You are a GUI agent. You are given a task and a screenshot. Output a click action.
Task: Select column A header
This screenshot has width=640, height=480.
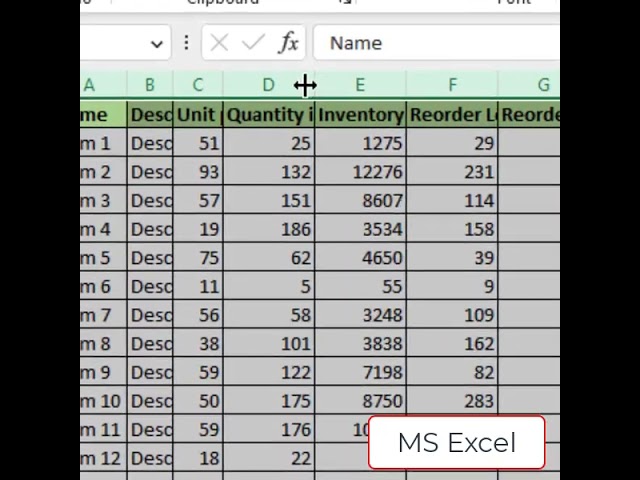tap(104, 85)
